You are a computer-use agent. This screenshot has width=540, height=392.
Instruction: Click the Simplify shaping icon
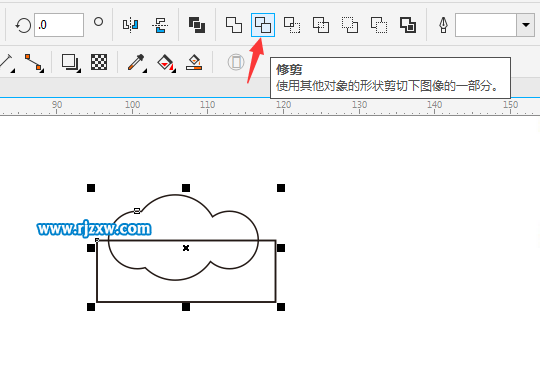321,25
